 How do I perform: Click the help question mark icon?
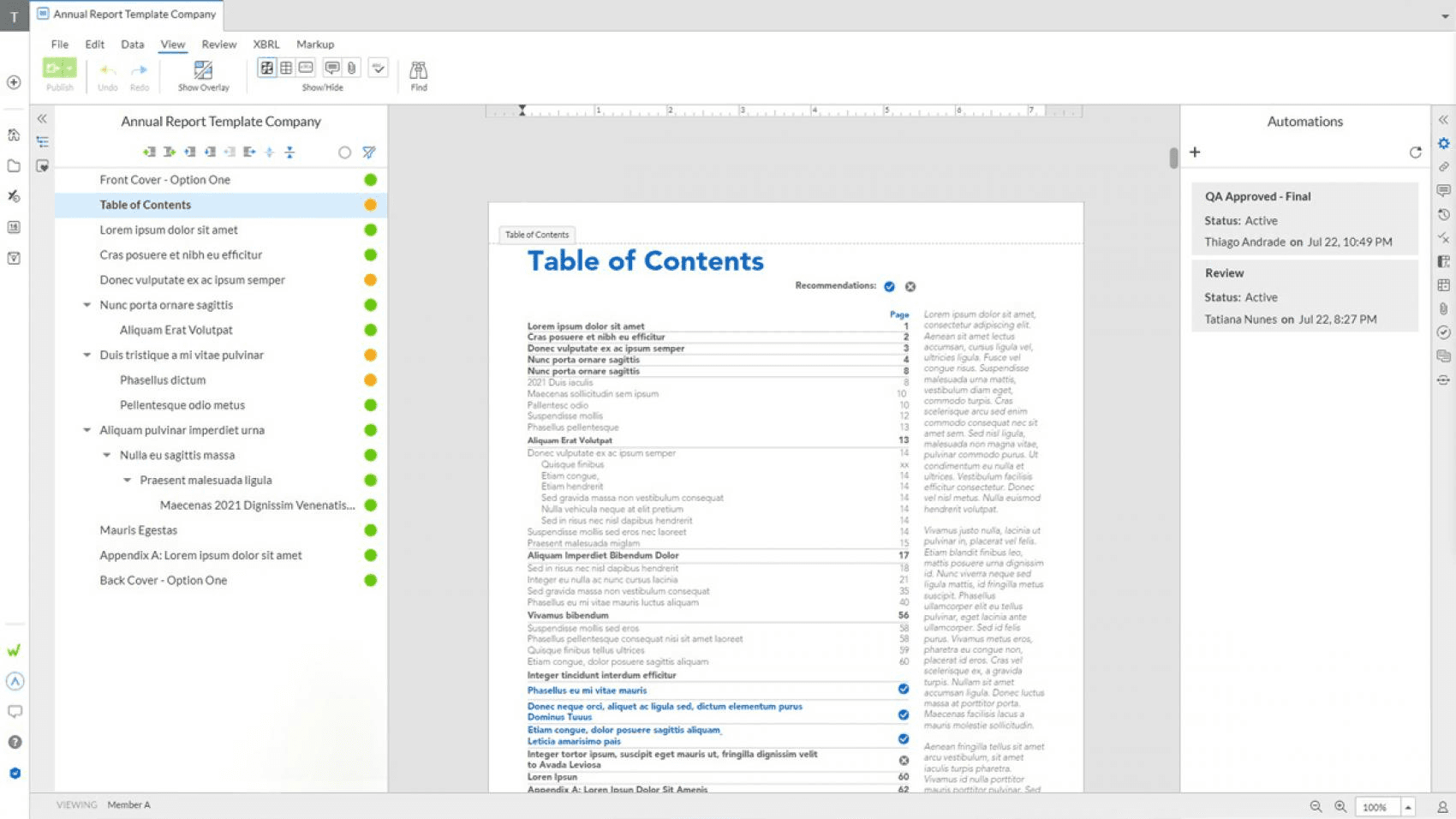(15, 742)
